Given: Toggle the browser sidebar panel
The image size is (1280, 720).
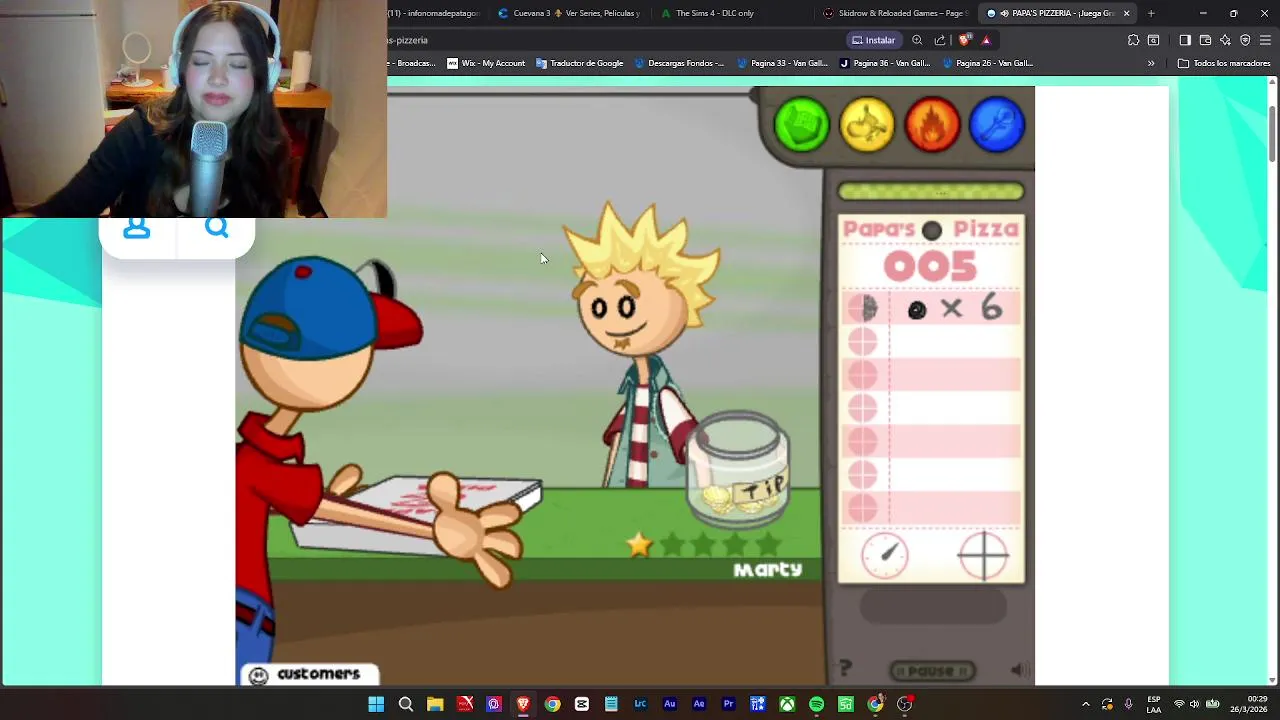Looking at the screenshot, I should 1185,40.
